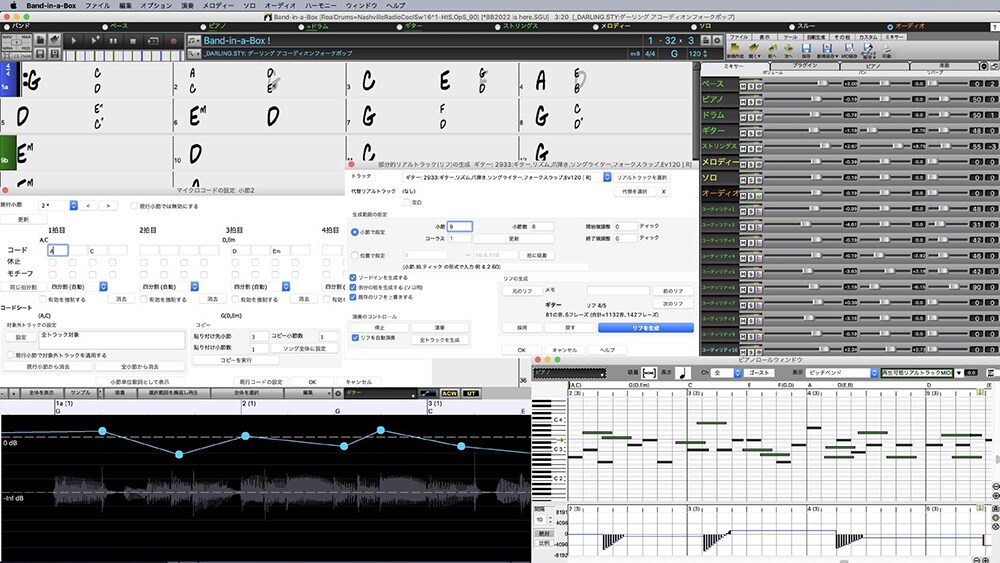Image resolution: width=1000 pixels, height=563 pixels.
Task: Click 印刷 printer icon in toolbar
Action: point(887,50)
